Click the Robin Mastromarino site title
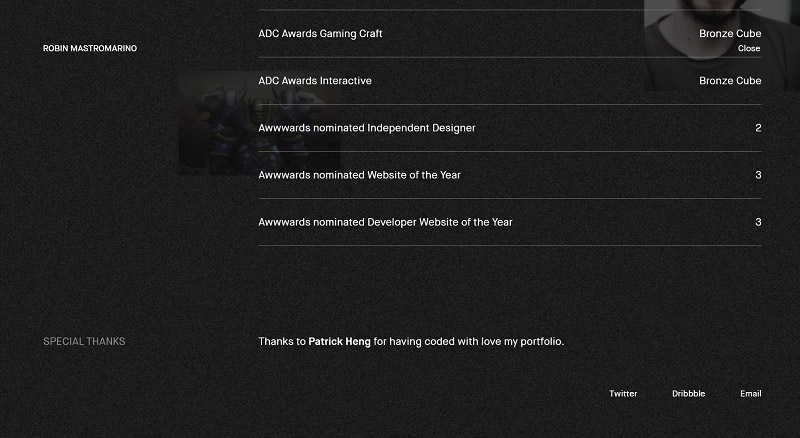 point(90,48)
